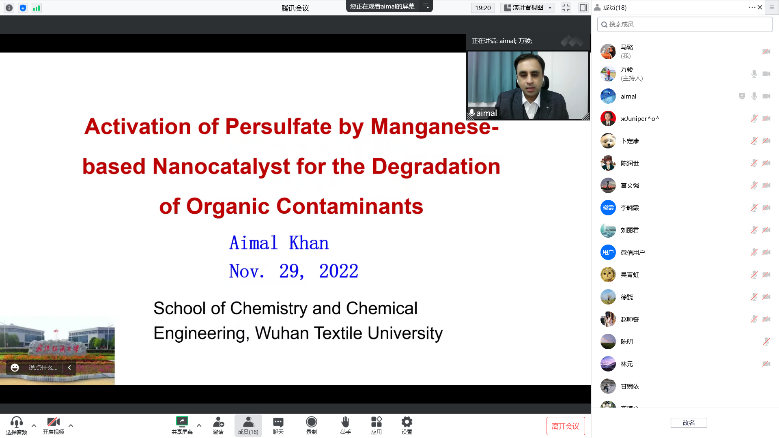Open the chat icon in bottom toolbar
779x438 pixels.
coord(278,422)
